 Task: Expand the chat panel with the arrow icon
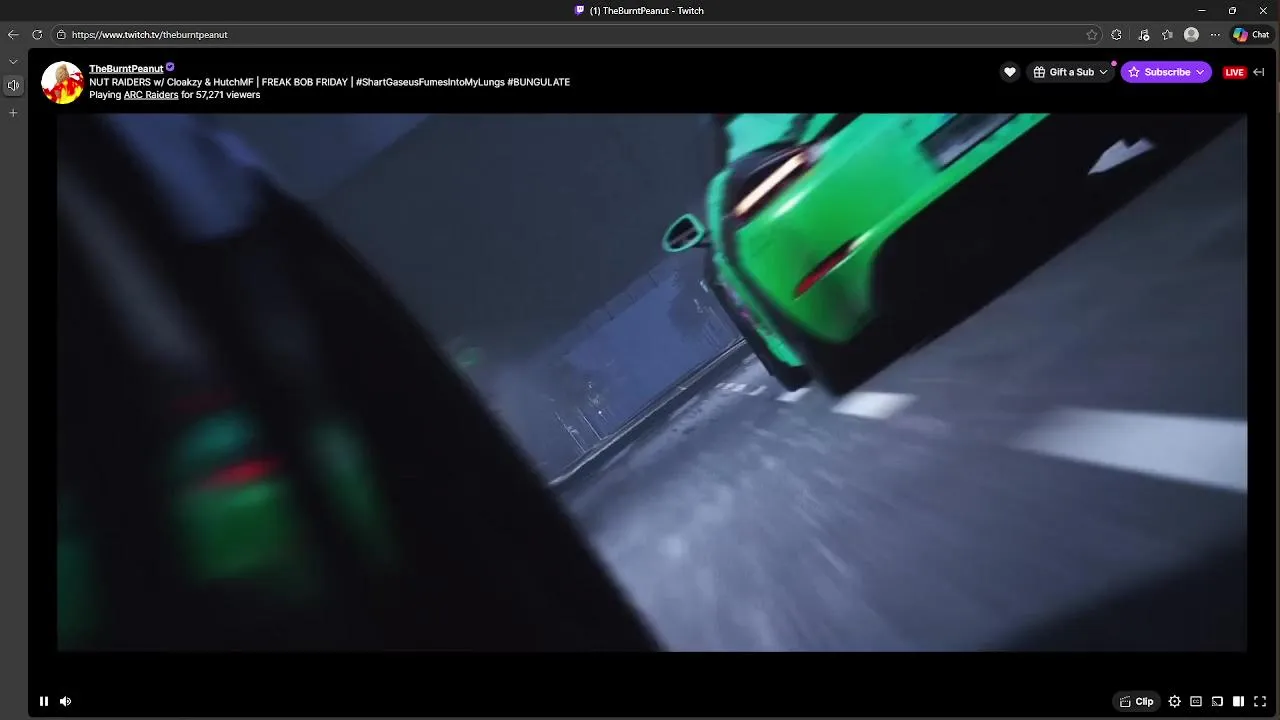click(1259, 72)
